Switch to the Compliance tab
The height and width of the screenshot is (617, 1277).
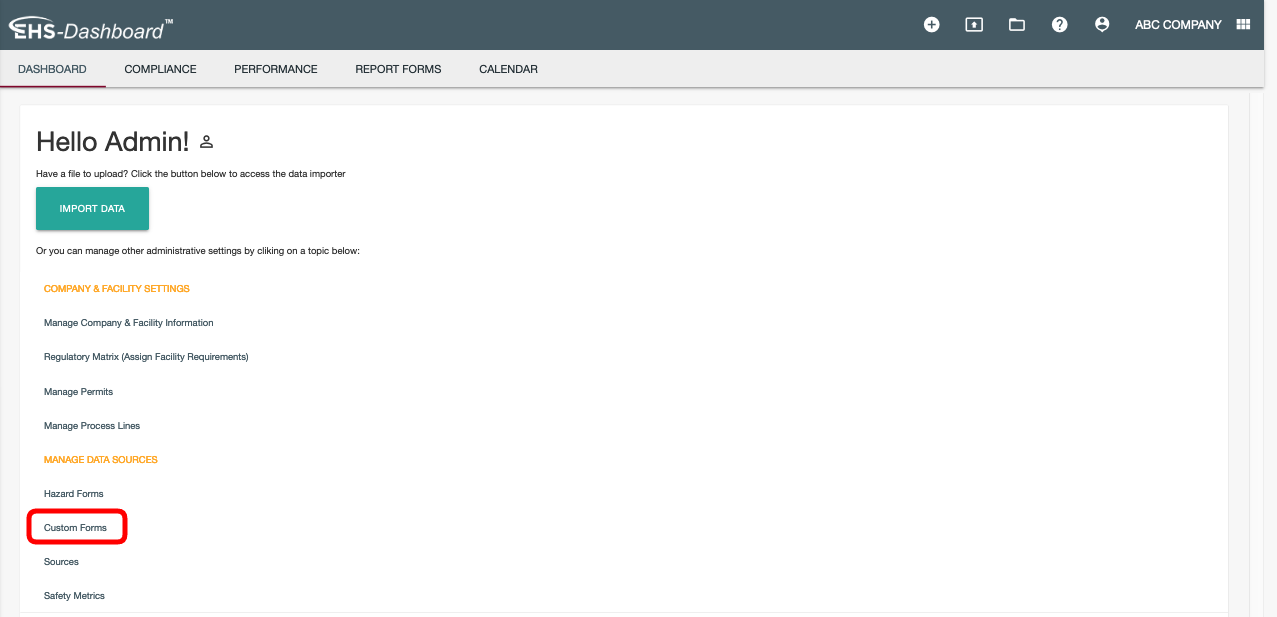point(160,69)
